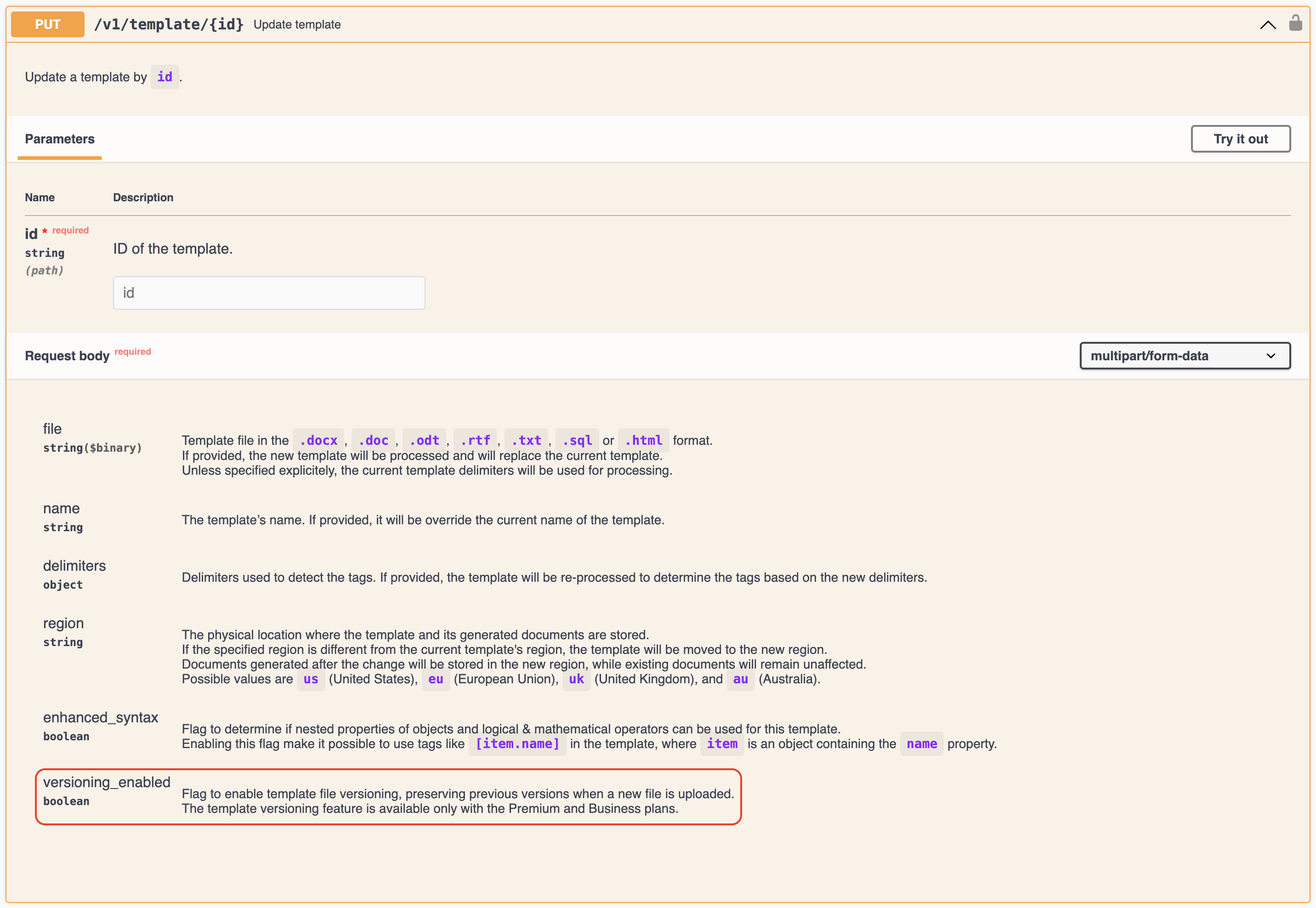This screenshot has width=1316, height=908.
Task: Click the PUT method badge
Action: click(x=48, y=24)
